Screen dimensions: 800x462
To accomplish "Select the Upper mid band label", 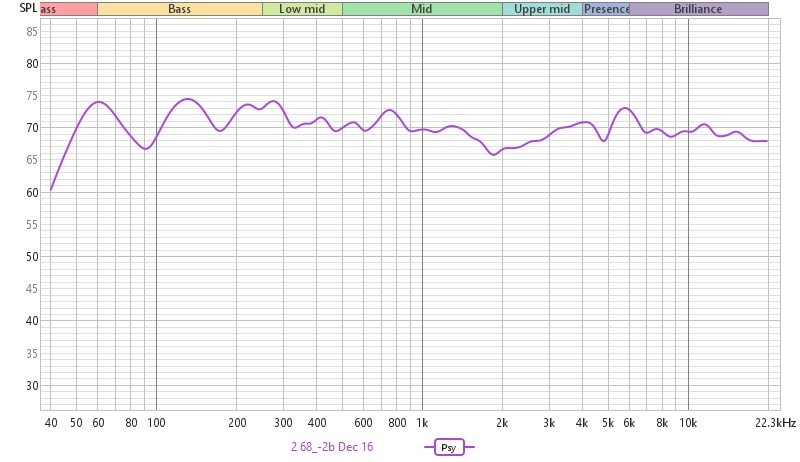I will point(542,9).
